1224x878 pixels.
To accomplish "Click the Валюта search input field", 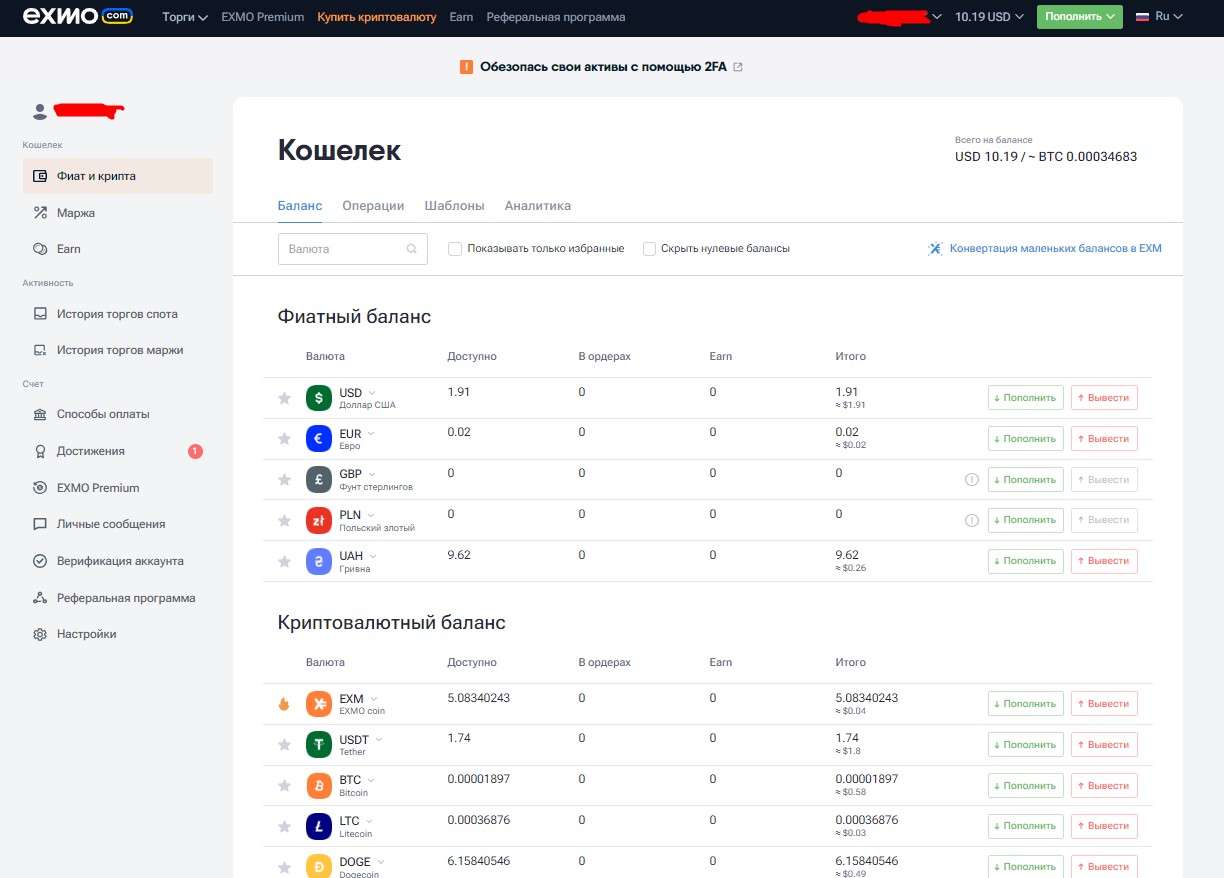I will coord(353,249).
